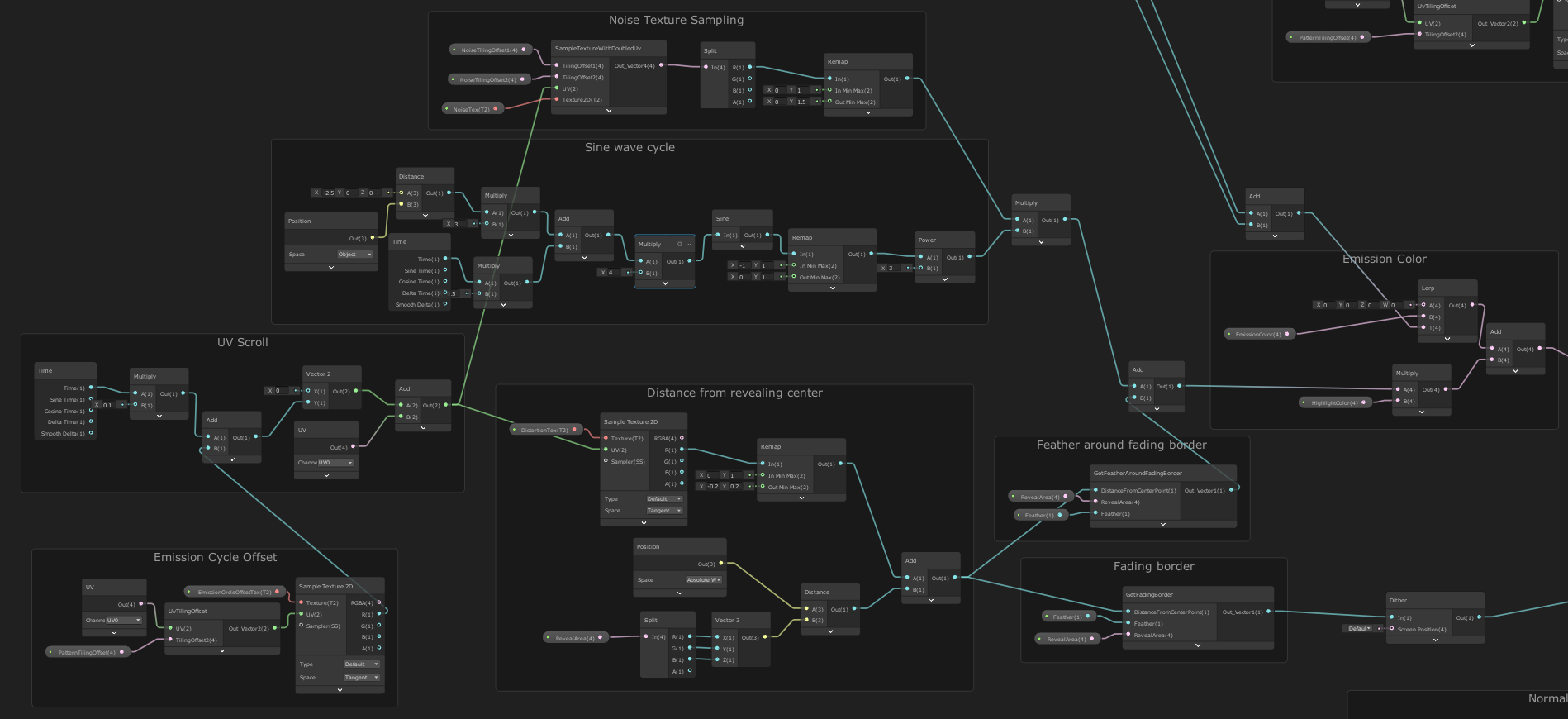The image size is (1568, 719).
Task: Click the Lerp node T(4) input port
Action: tap(1423, 327)
